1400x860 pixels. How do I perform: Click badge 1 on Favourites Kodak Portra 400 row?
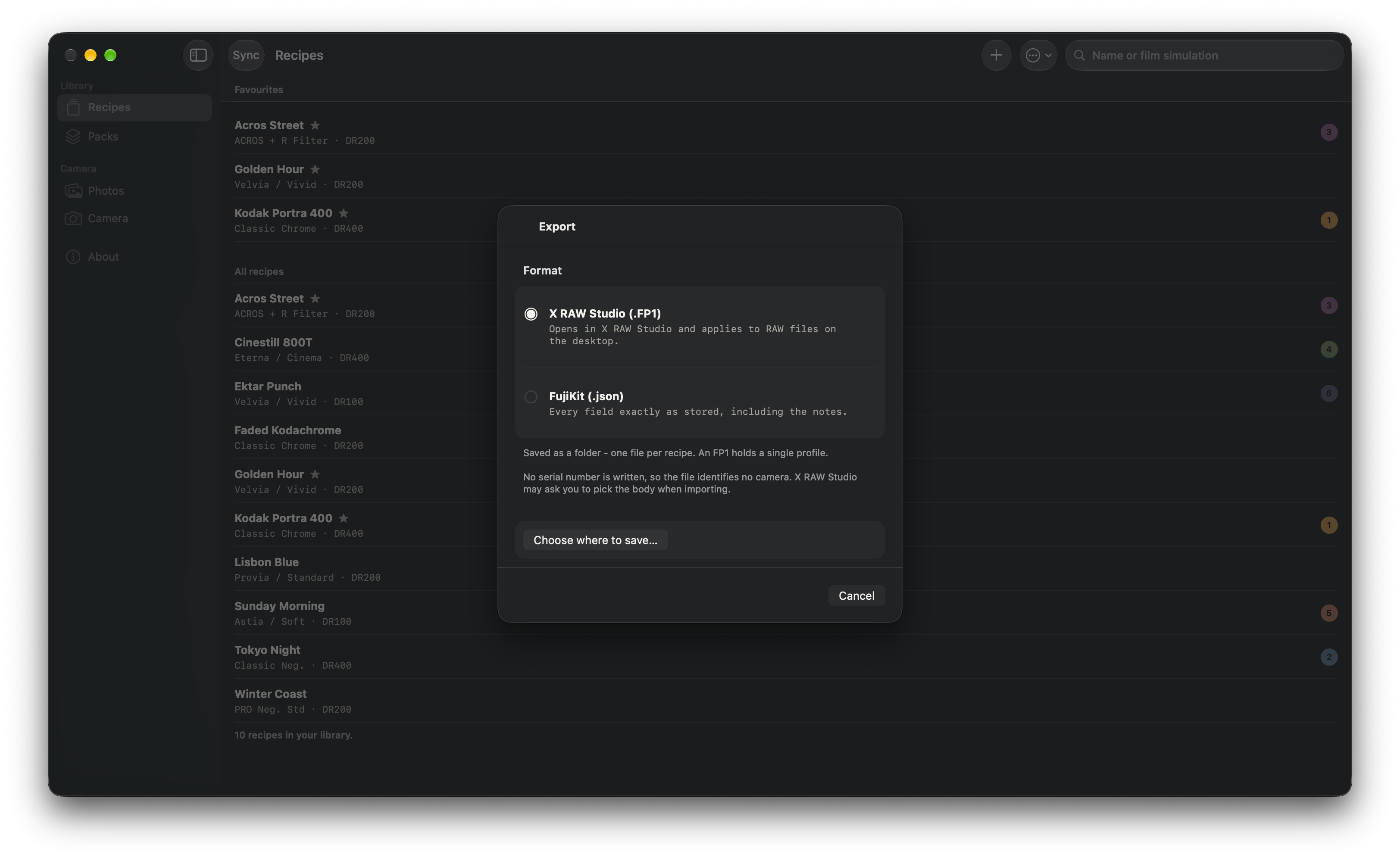click(1328, 220)
